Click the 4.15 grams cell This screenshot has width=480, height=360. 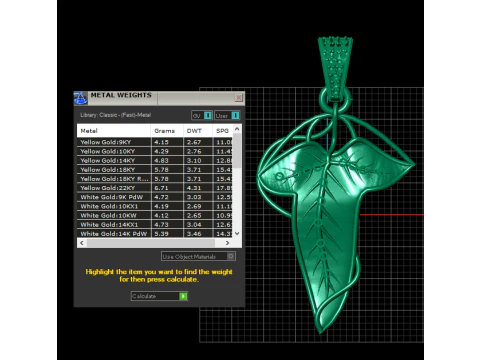(167, 142)
